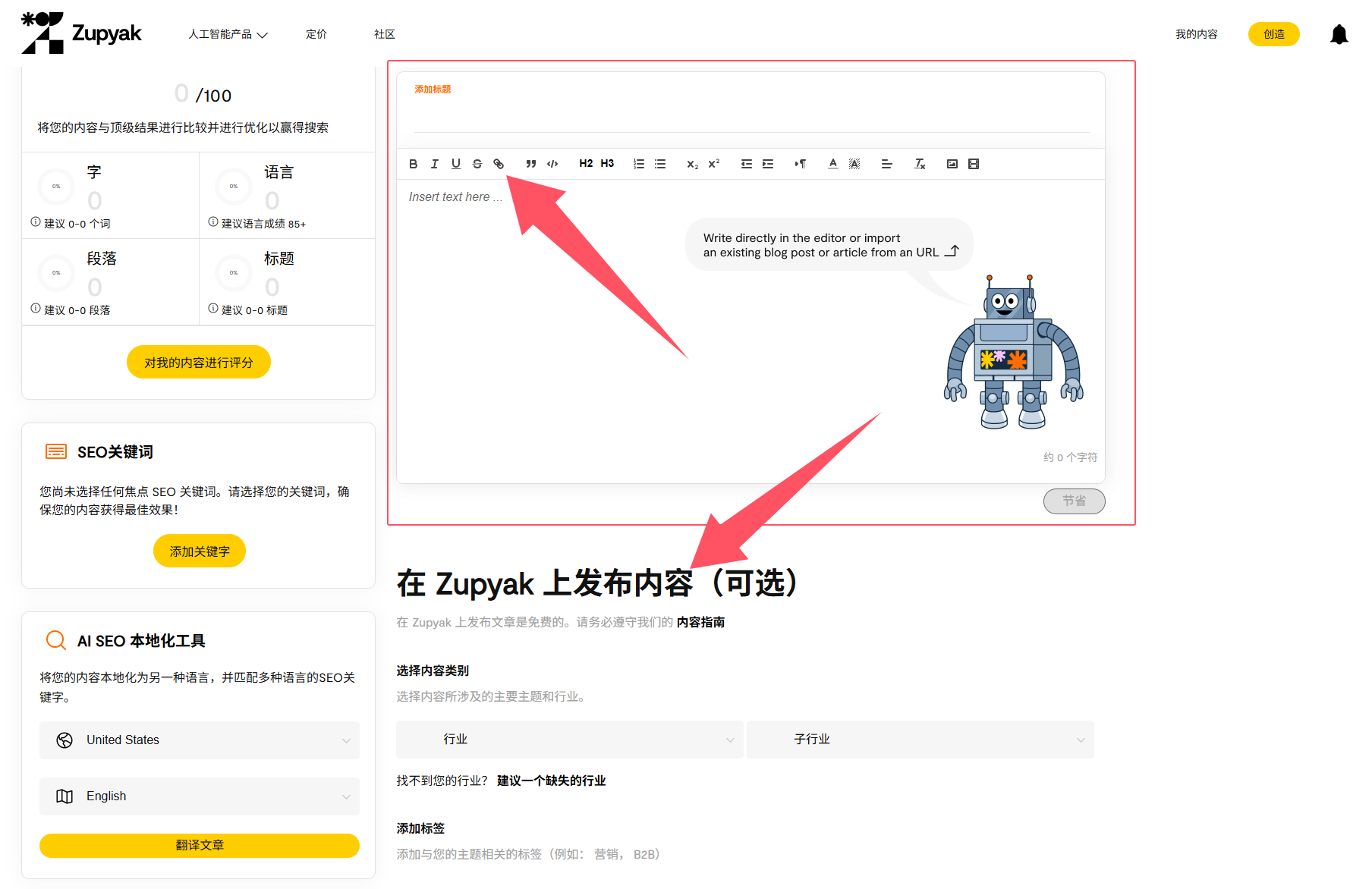
Task: Open the notifications bell
Action: click(1339, 35)
